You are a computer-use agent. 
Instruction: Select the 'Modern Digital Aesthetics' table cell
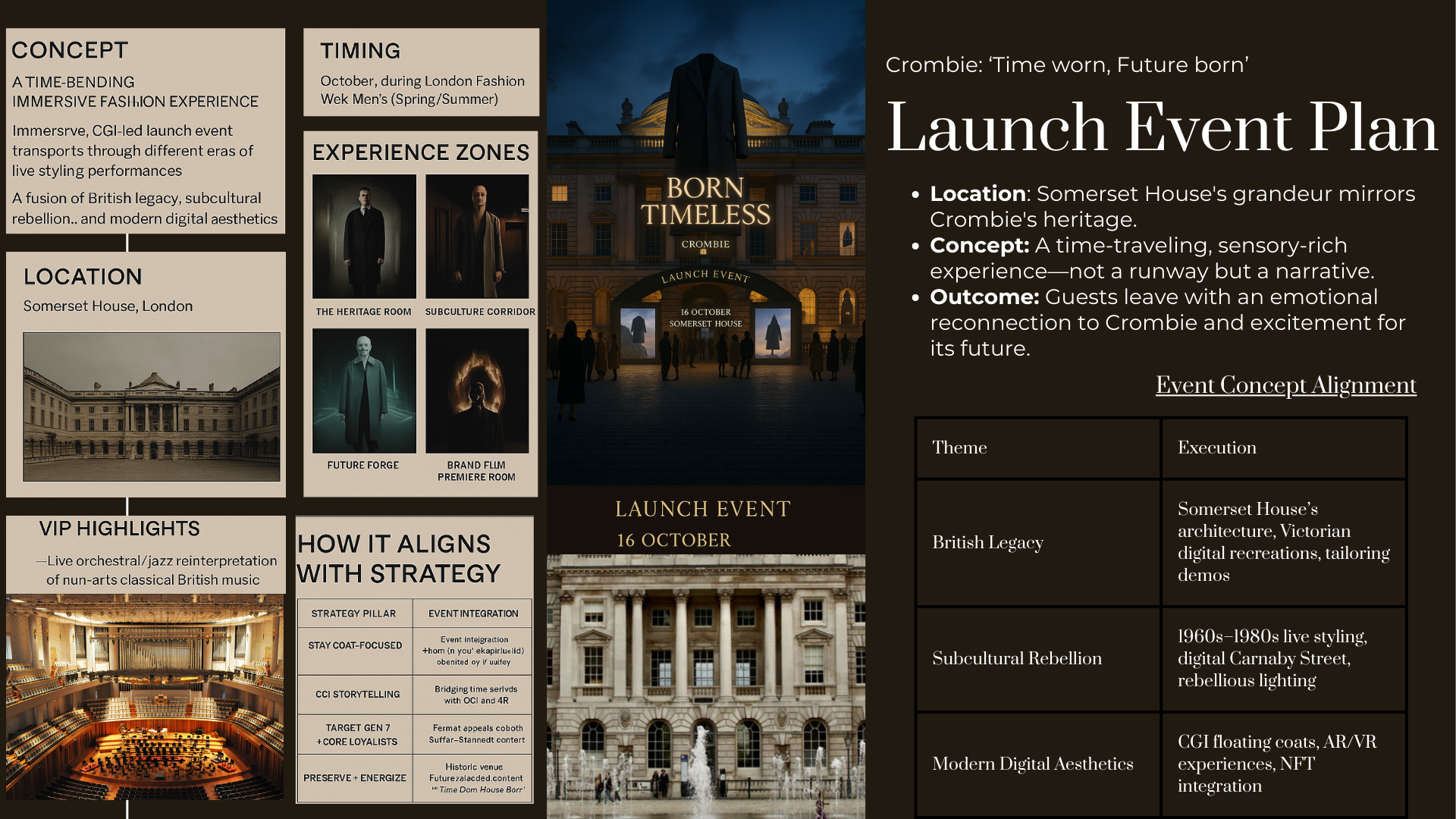(x=1037, y=764)
